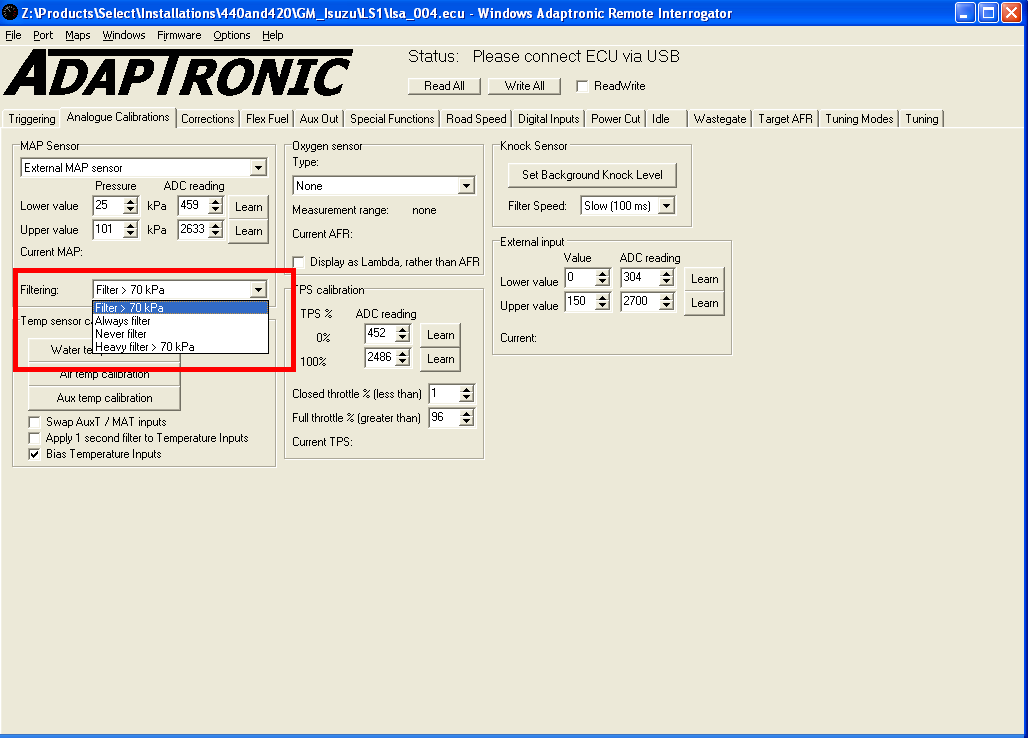Click the MAP upper ADC reading field
Image resolution: width=1028 pixels, height=738 pixels.
click(194, 230)
